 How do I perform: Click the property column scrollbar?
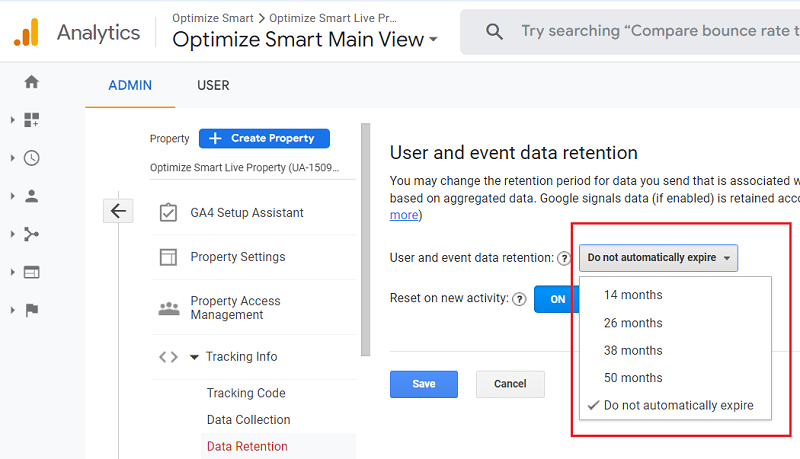[x=365, y=240]
